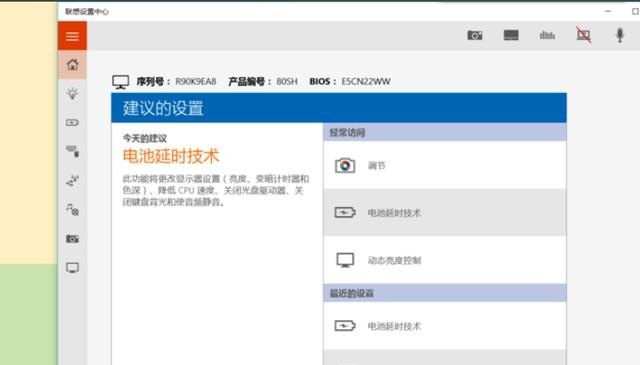Click the orange 电池延时技术 heading

point(171,156)
